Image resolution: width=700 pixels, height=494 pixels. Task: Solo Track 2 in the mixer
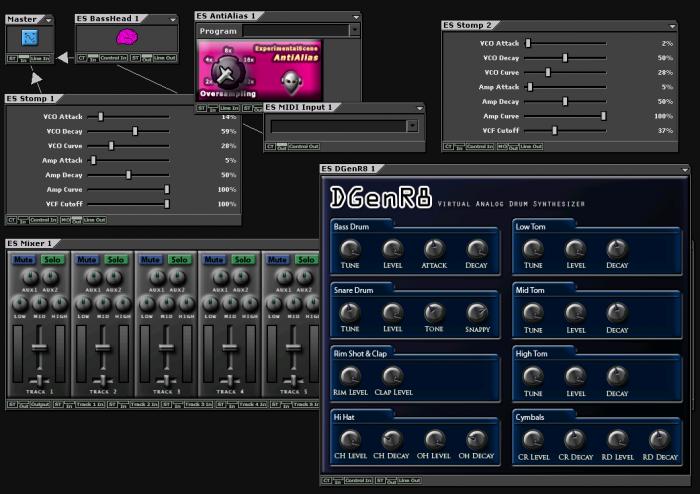[116, 260]
